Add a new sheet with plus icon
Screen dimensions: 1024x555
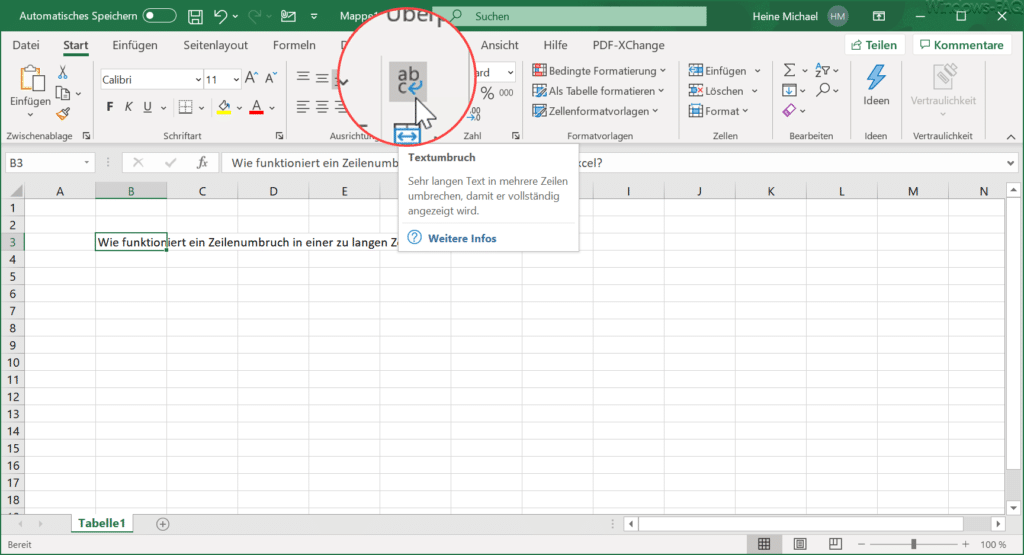click(163, 524)
